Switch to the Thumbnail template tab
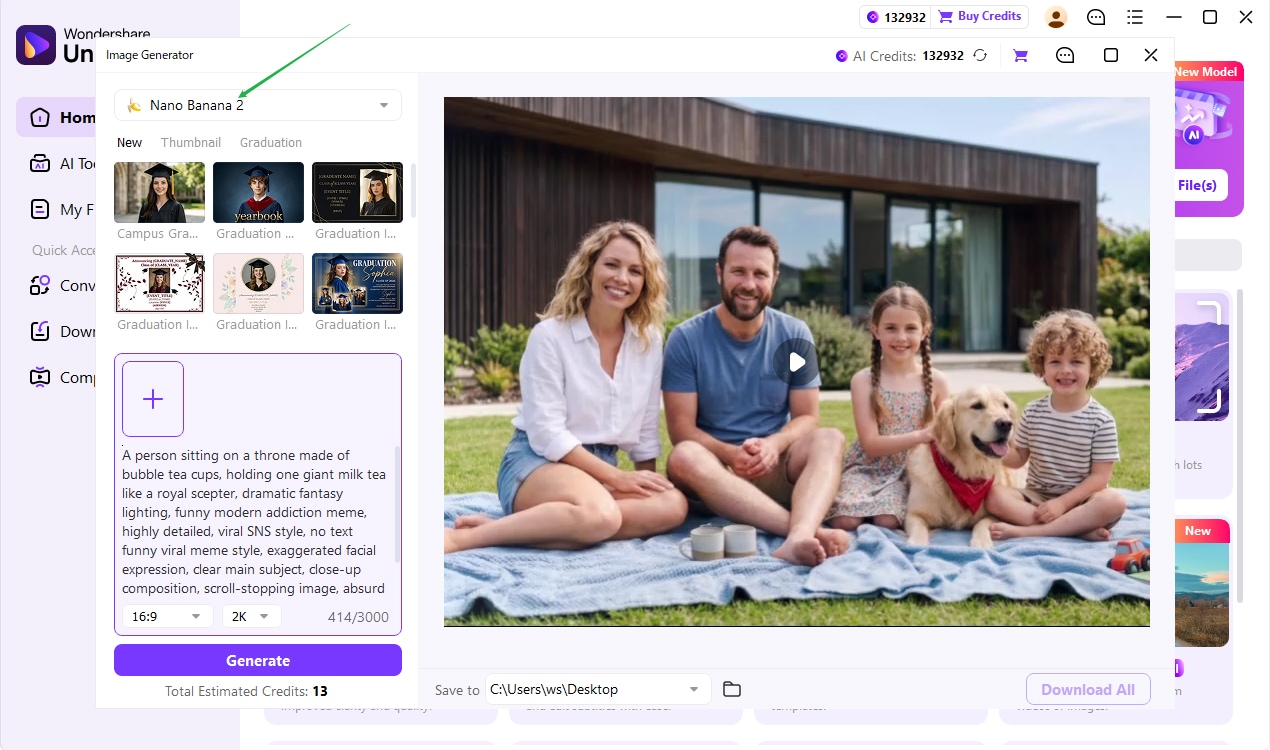The width and height of the screenshot is (1270, 750). (191, 142)
